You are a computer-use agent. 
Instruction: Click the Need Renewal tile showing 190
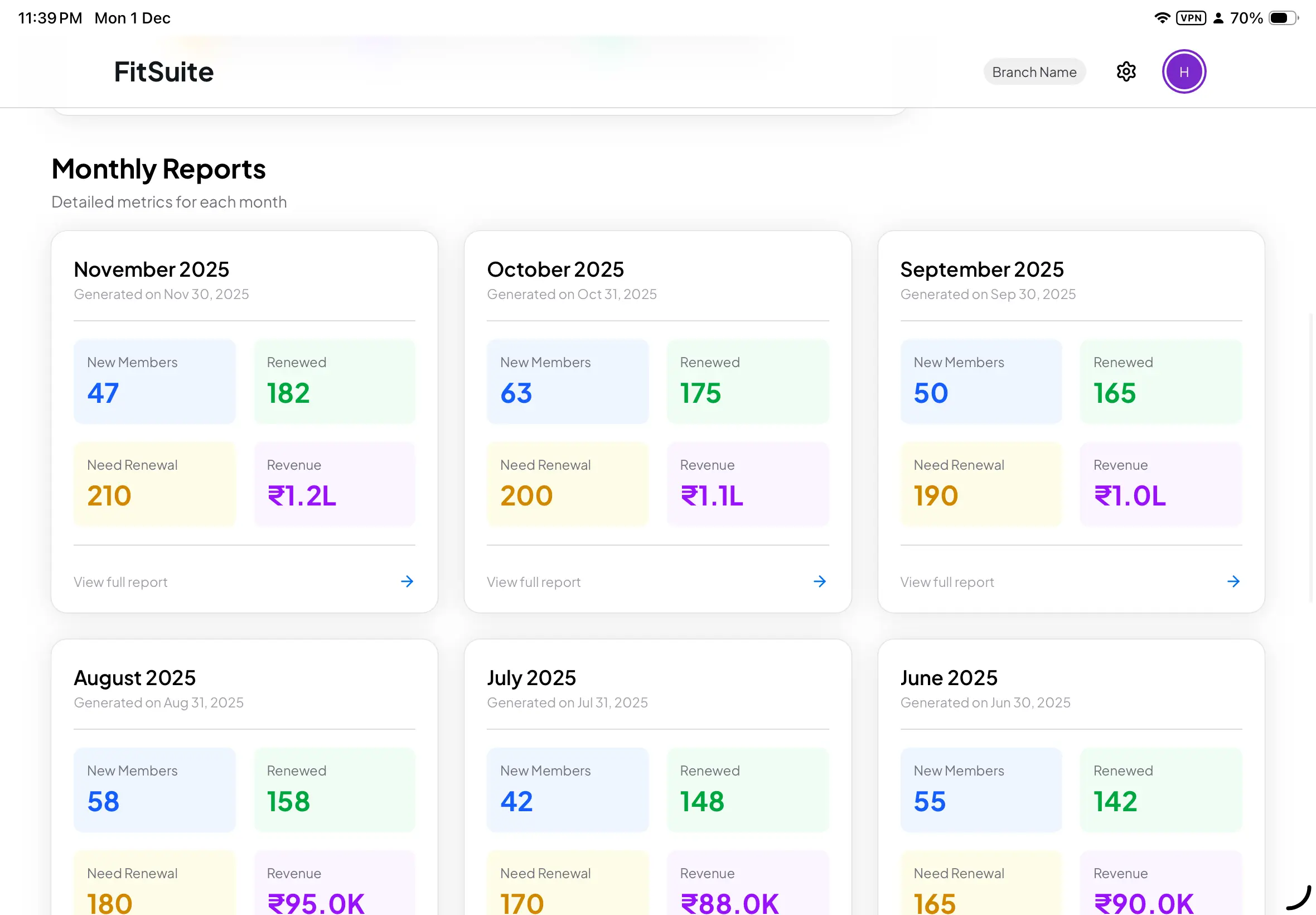click(x=981, y=483)
